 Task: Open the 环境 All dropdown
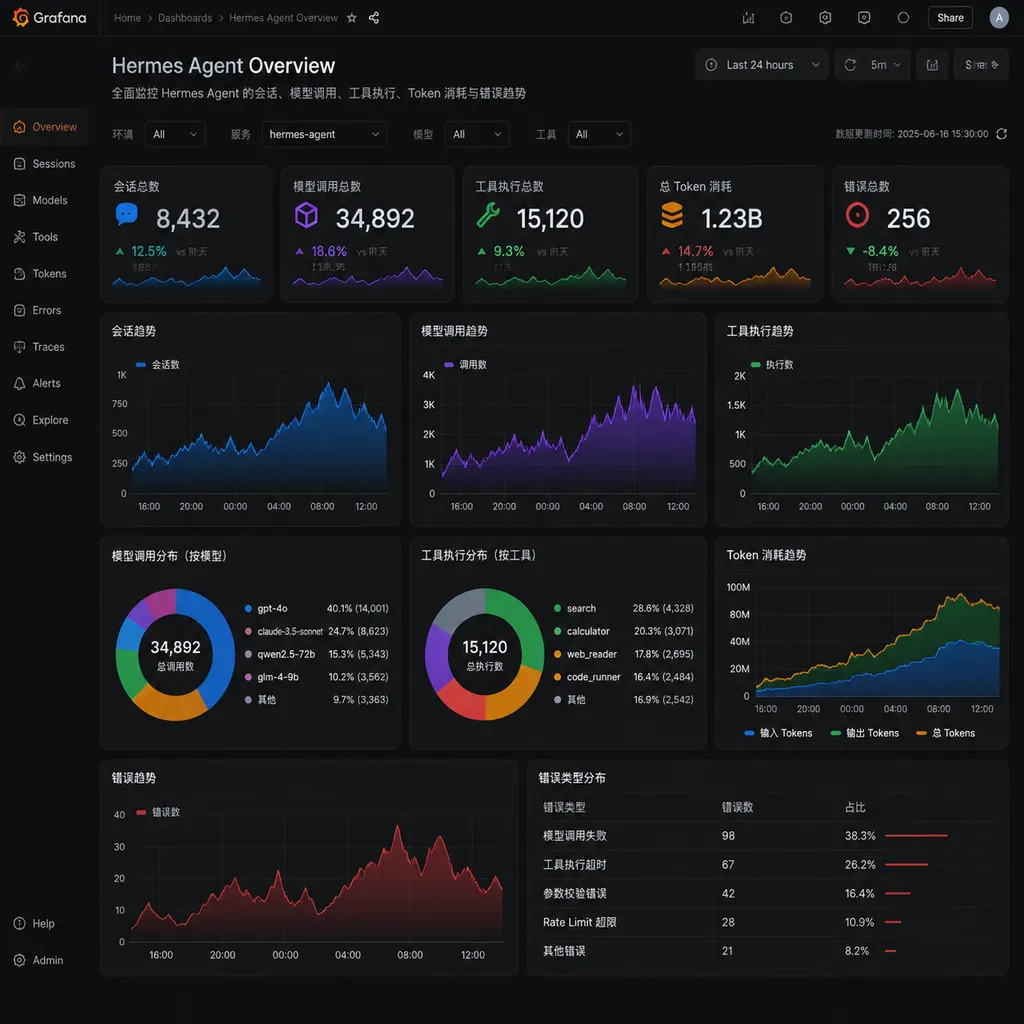[x=175, y=134]
